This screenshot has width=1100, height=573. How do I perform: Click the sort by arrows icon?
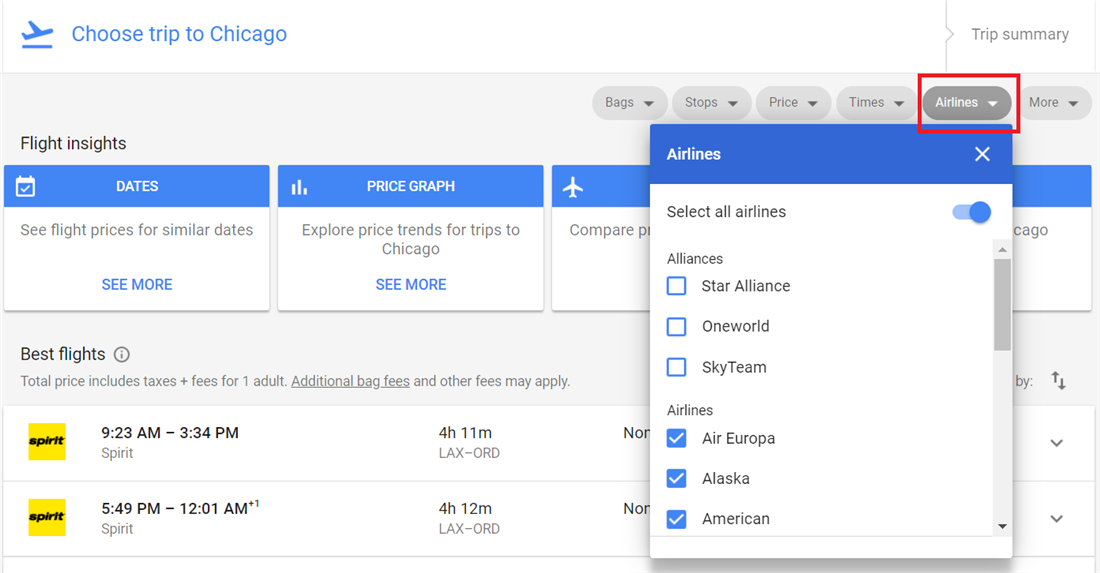click(1058, 380)
